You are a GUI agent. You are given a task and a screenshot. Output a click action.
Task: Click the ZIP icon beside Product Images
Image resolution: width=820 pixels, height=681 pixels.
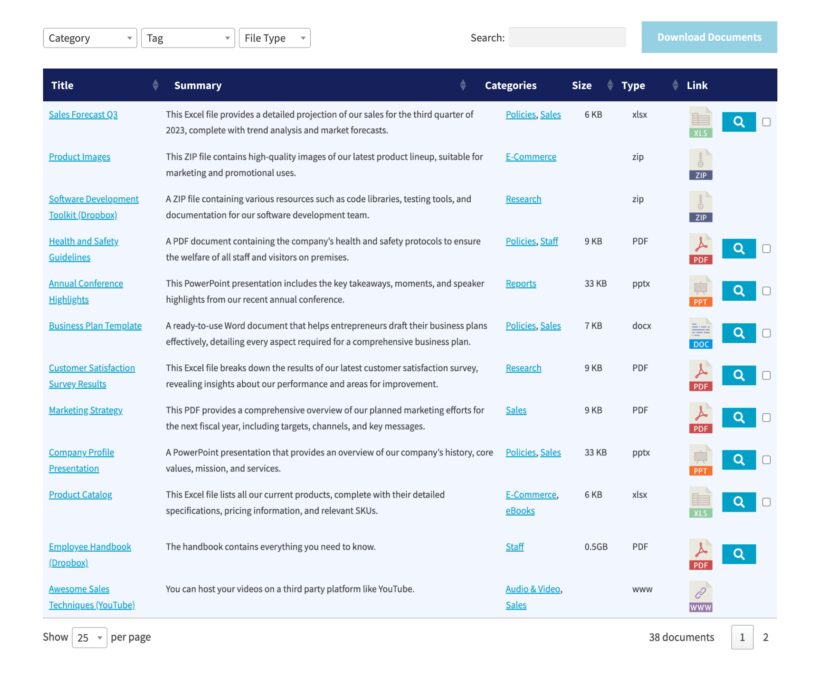tap(699, 164)
